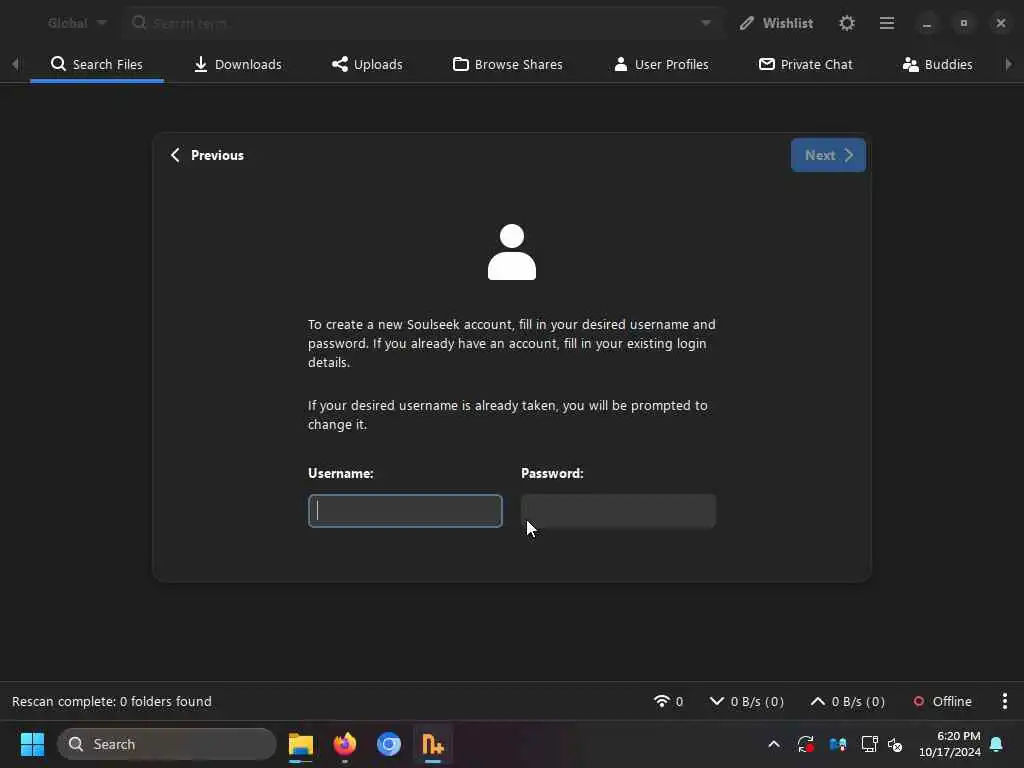This screenshot has height=768, width=1024.
Task: Switch to the Downloads tab
Action: [x=238, y=64]
